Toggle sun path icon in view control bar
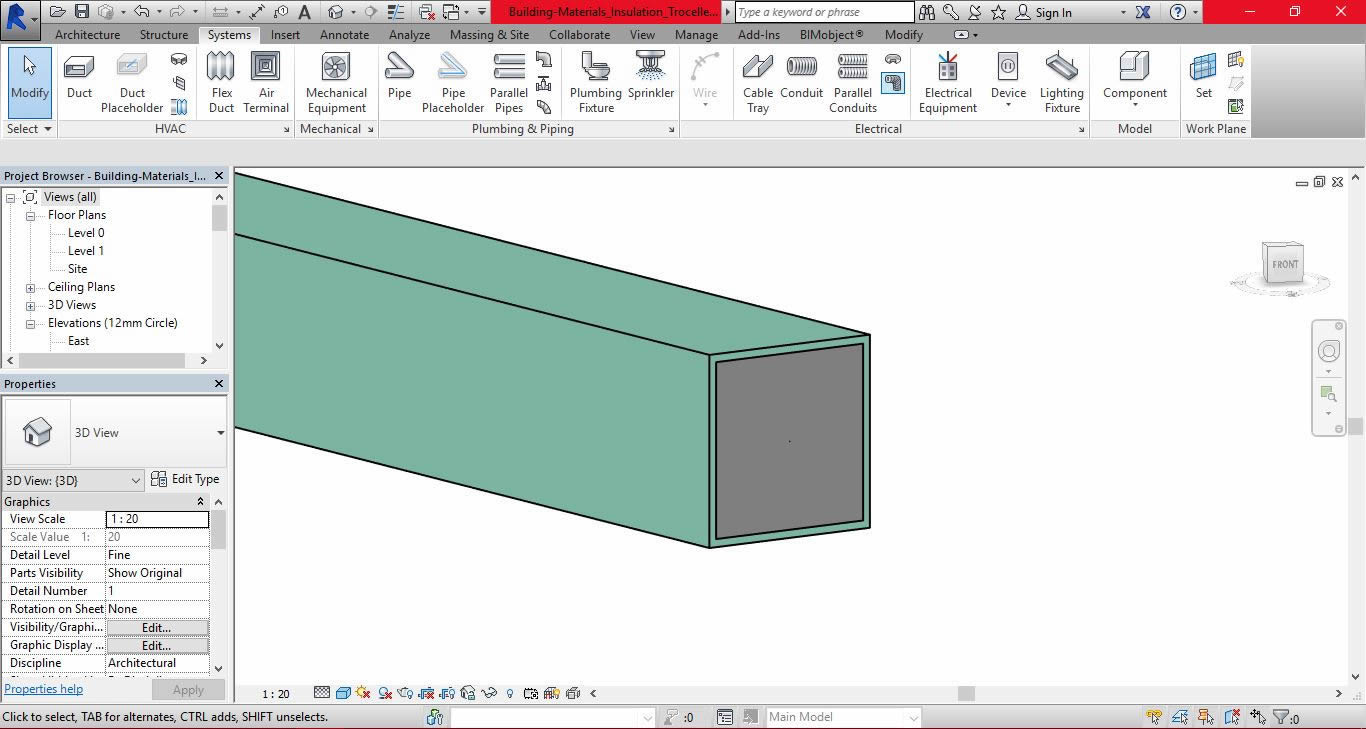The width and height of the screenshot is (1366, 729). tap(363, 693)
